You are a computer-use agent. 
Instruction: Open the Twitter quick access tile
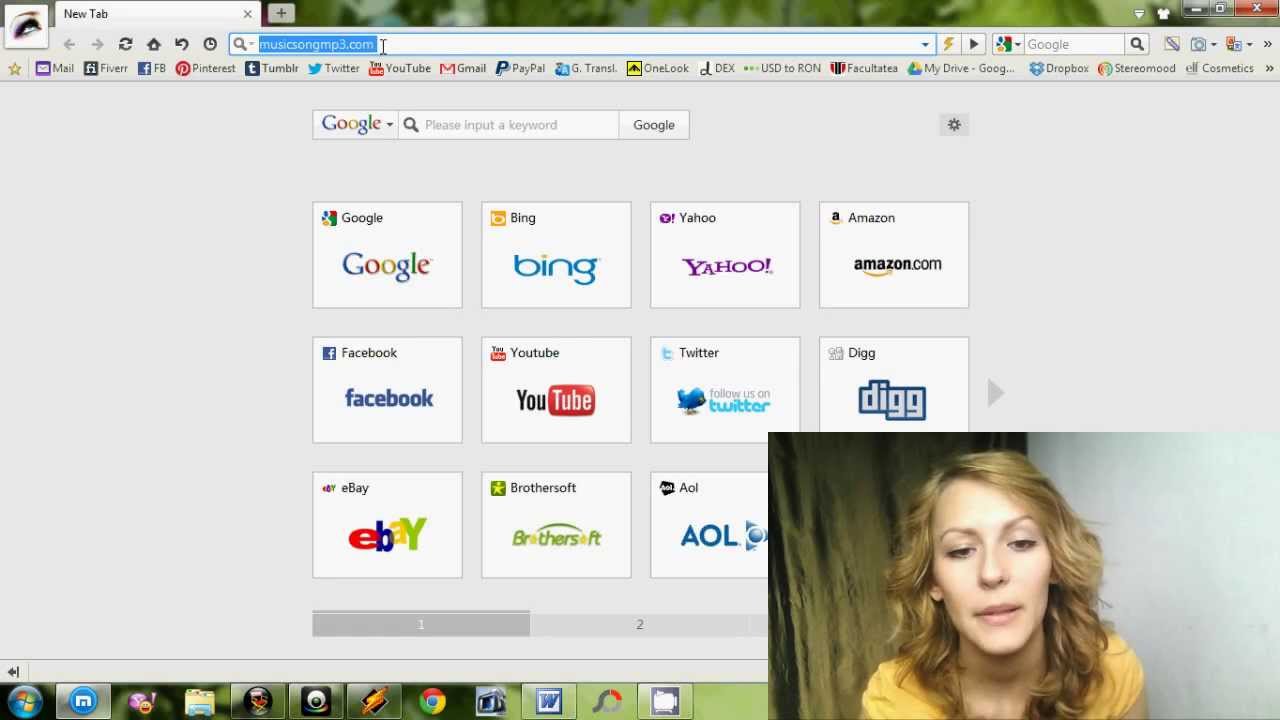(725, 390)
